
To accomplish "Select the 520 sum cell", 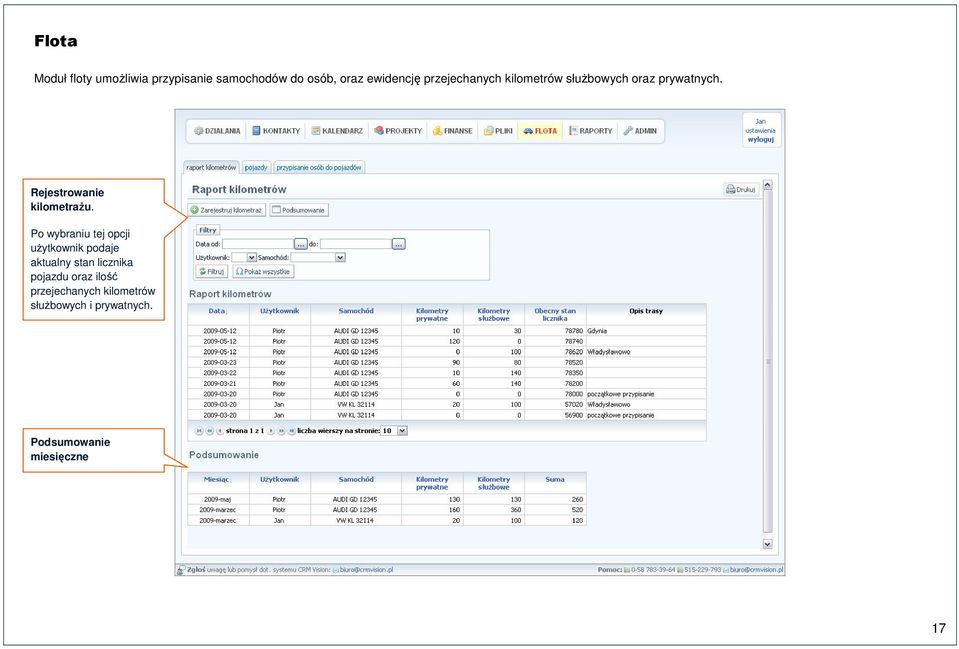I will pyautogui.click(x=555, y=510).
